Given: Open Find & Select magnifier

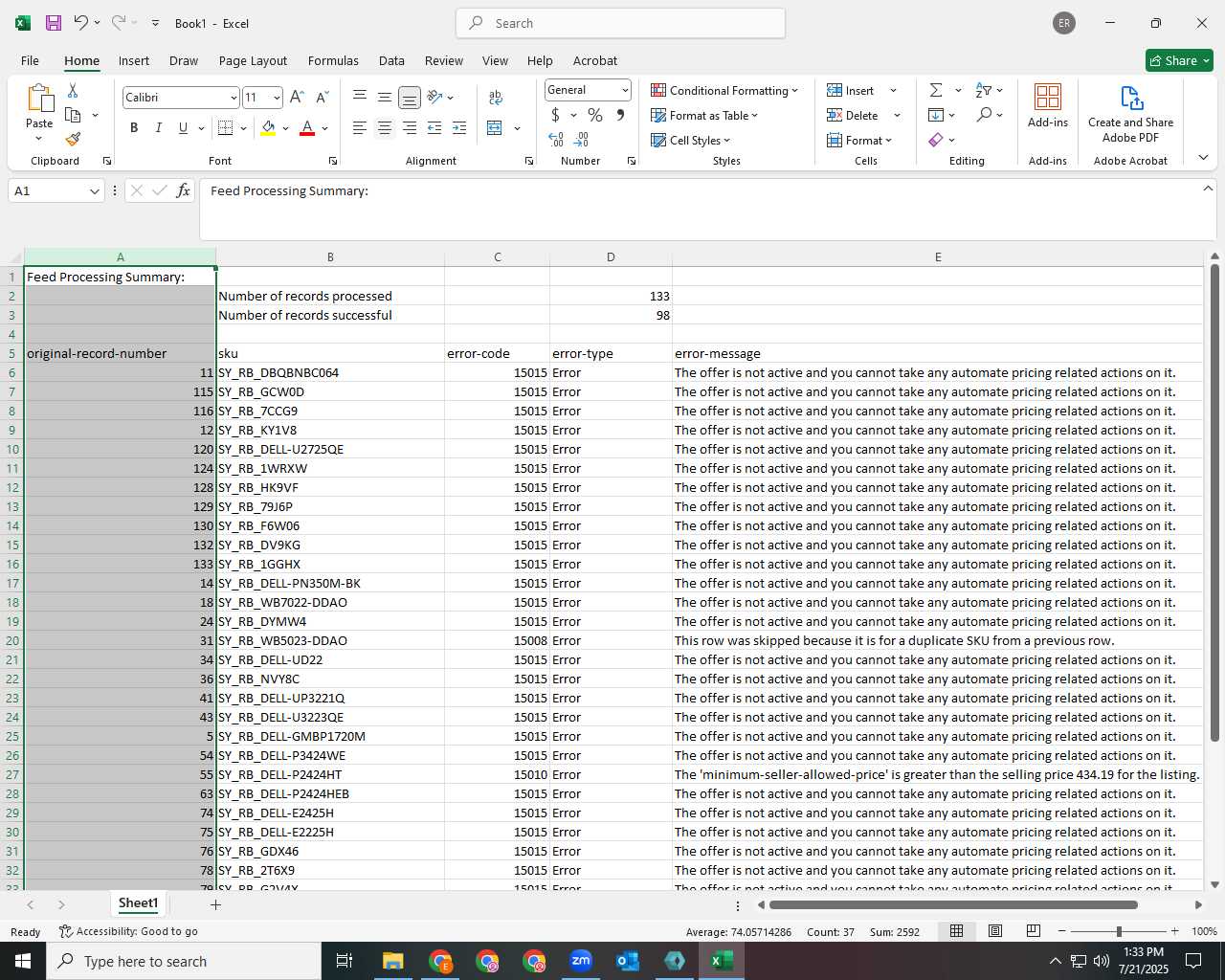Looking at the screenshot, I should pos(984,115).
